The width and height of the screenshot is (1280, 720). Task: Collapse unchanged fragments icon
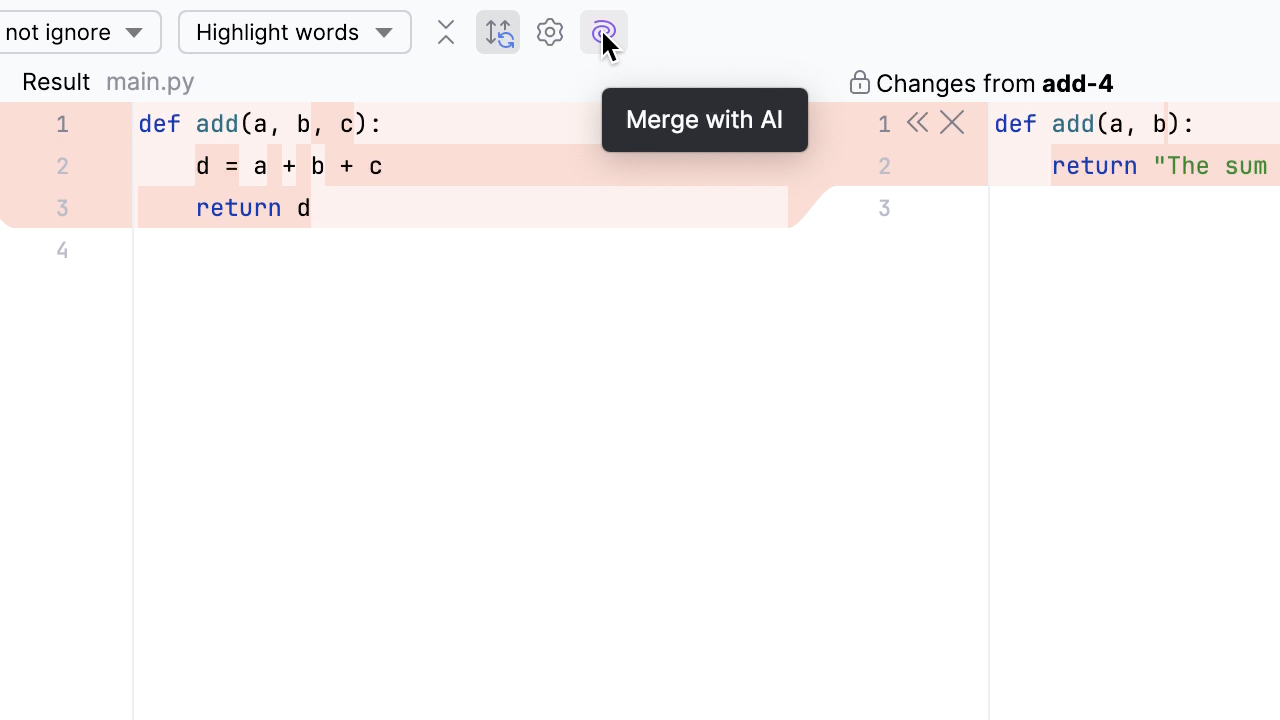click(446, 33)
